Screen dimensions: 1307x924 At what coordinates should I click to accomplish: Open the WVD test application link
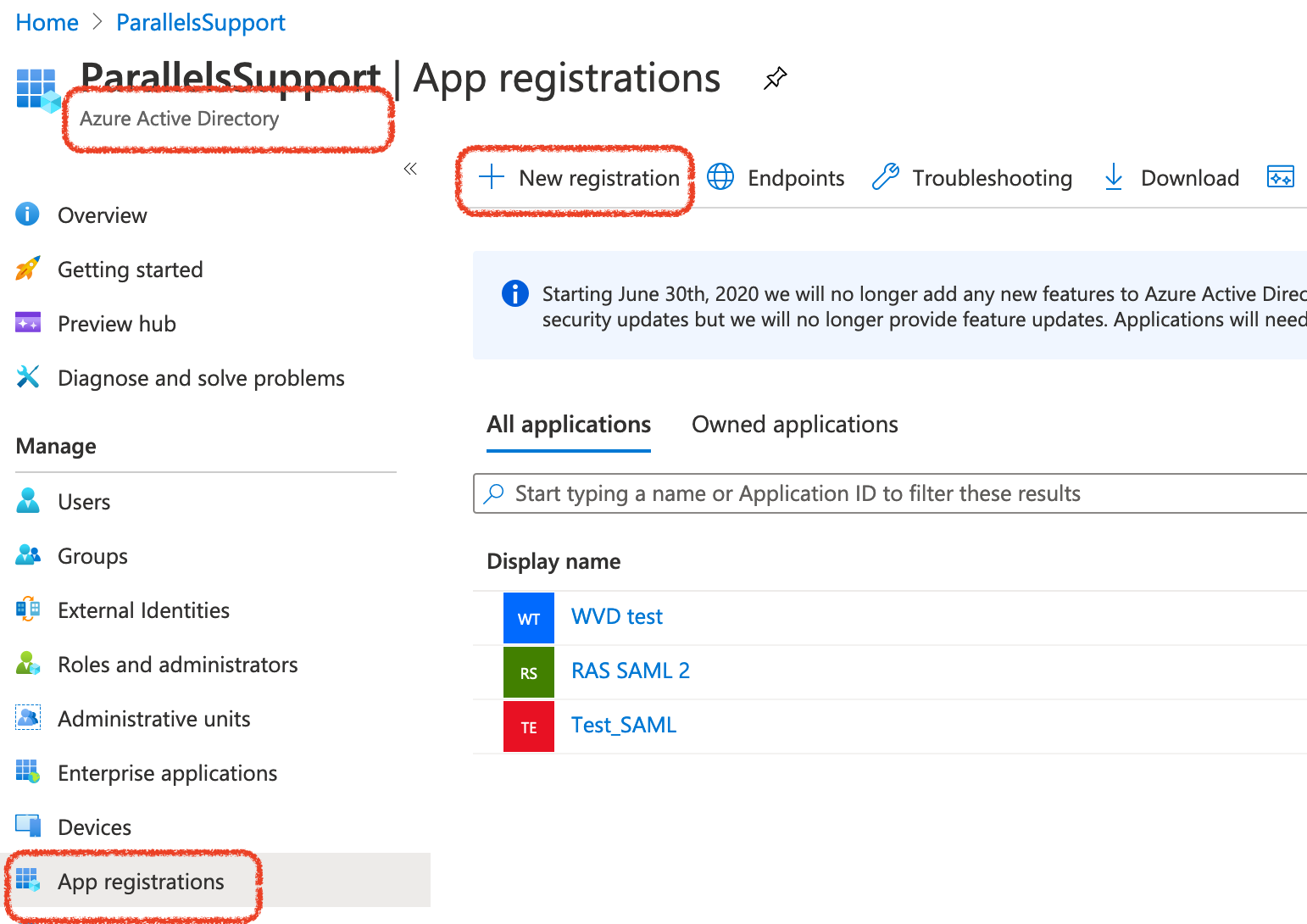click(x=616, y=616)
